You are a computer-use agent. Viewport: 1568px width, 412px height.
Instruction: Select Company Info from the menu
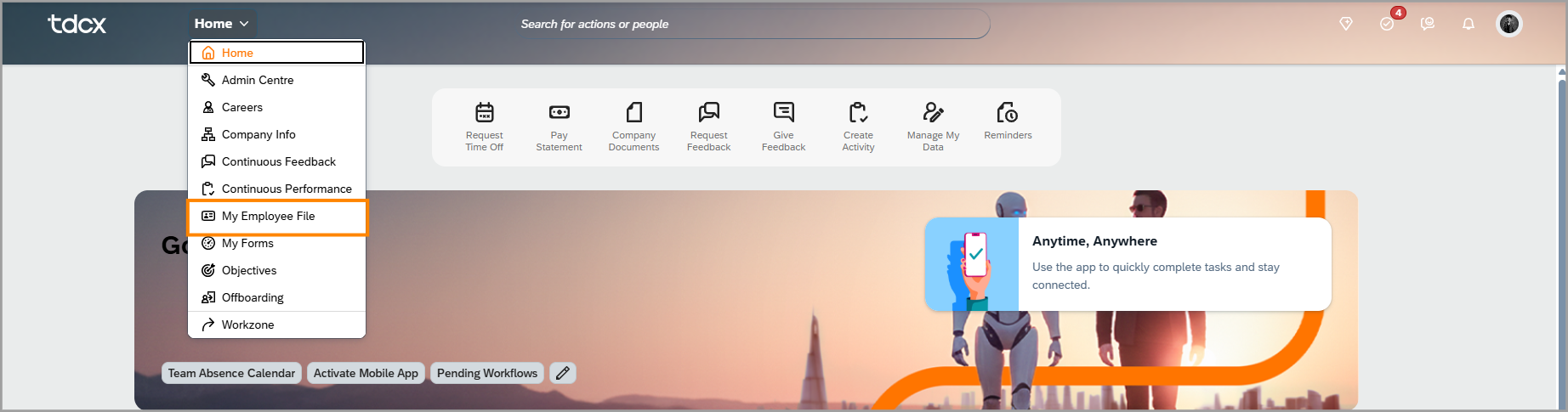point(277,134)
